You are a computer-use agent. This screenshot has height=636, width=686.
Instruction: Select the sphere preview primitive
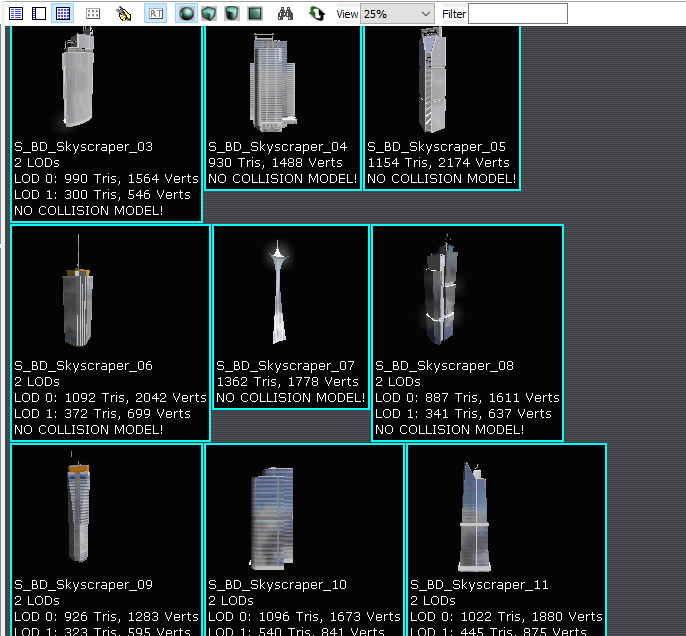pos(187,13)
